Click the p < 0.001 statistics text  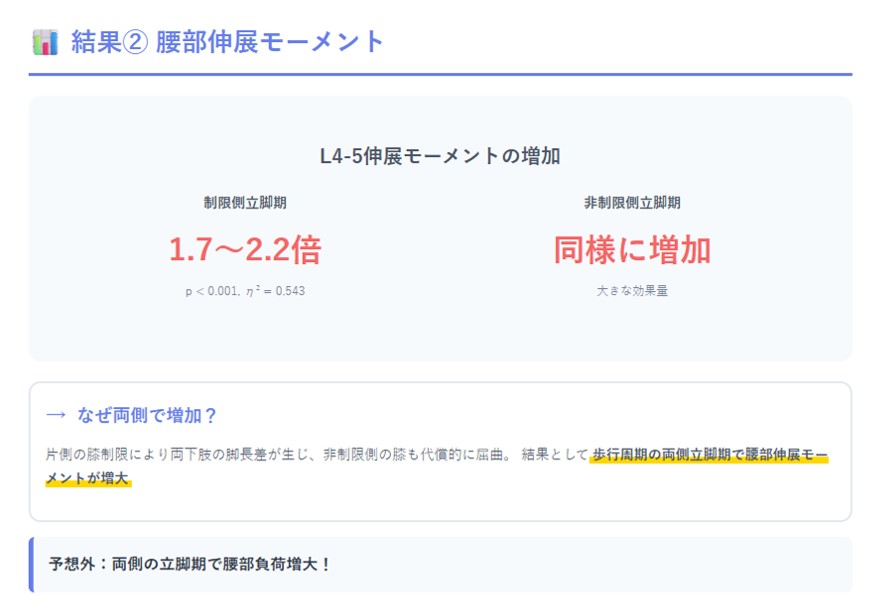[x=217, y=291]
